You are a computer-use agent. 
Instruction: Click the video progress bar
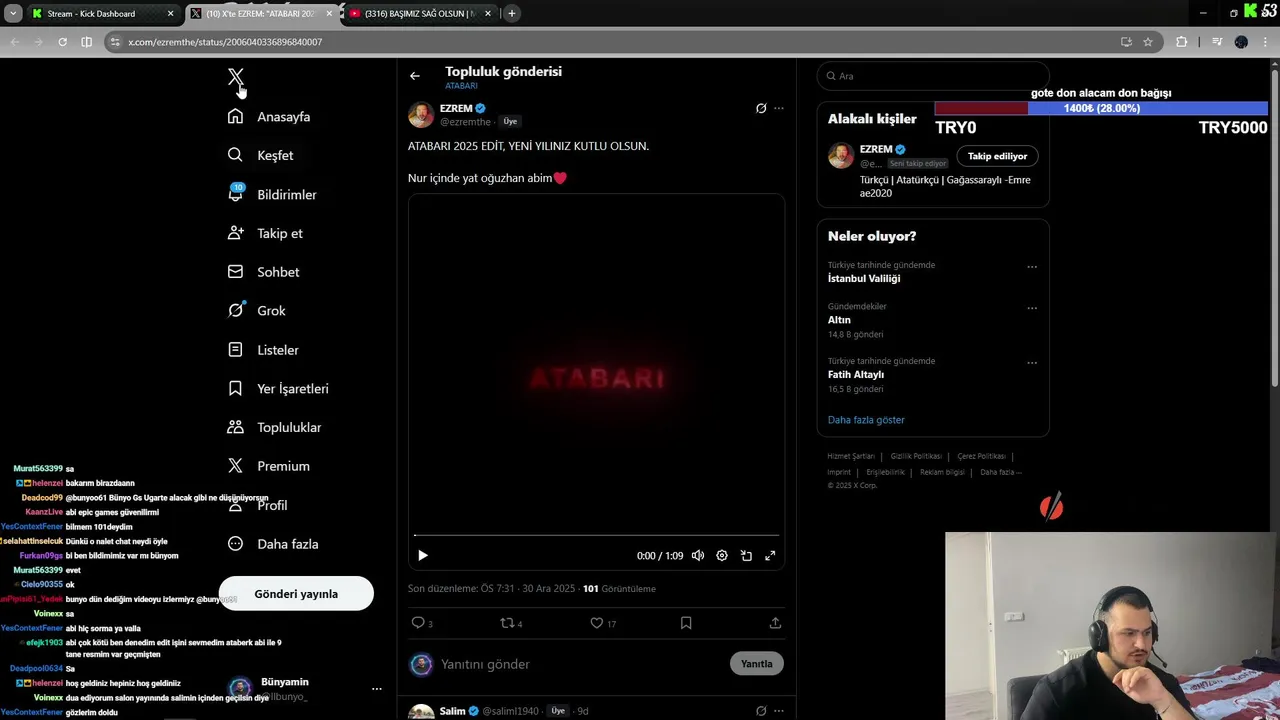596,536
